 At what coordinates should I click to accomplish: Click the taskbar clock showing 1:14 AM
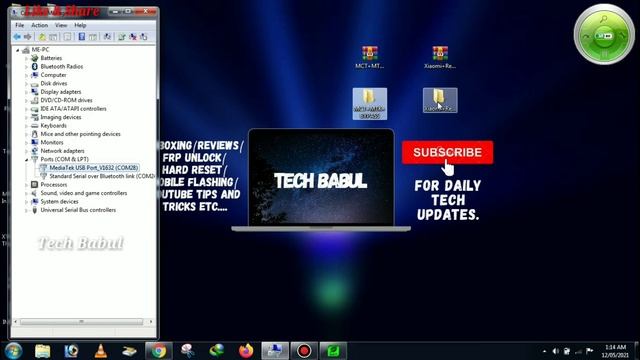(615, 351)
